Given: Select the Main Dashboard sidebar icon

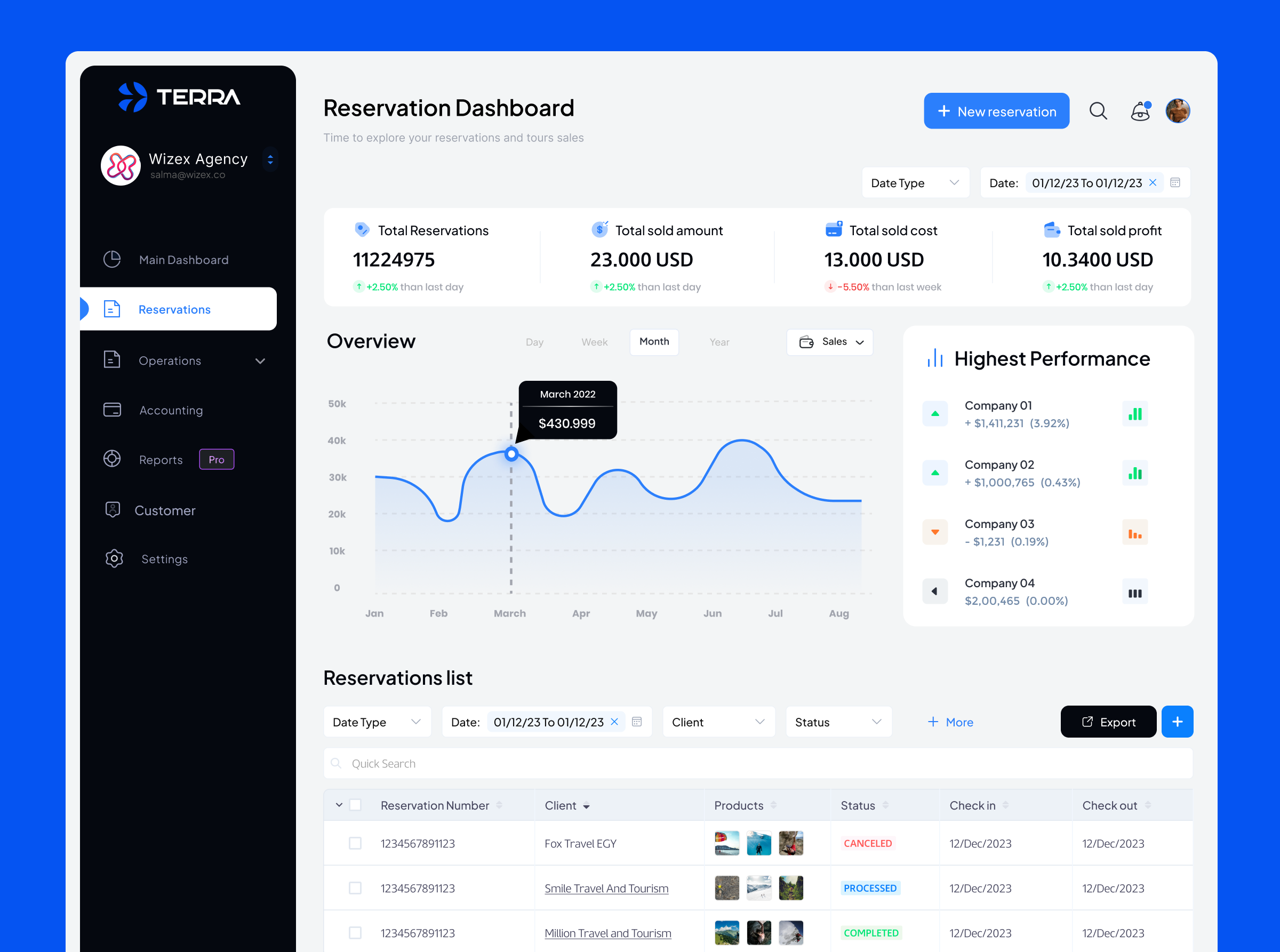Looking at the screenshot, I should point(113,259).
